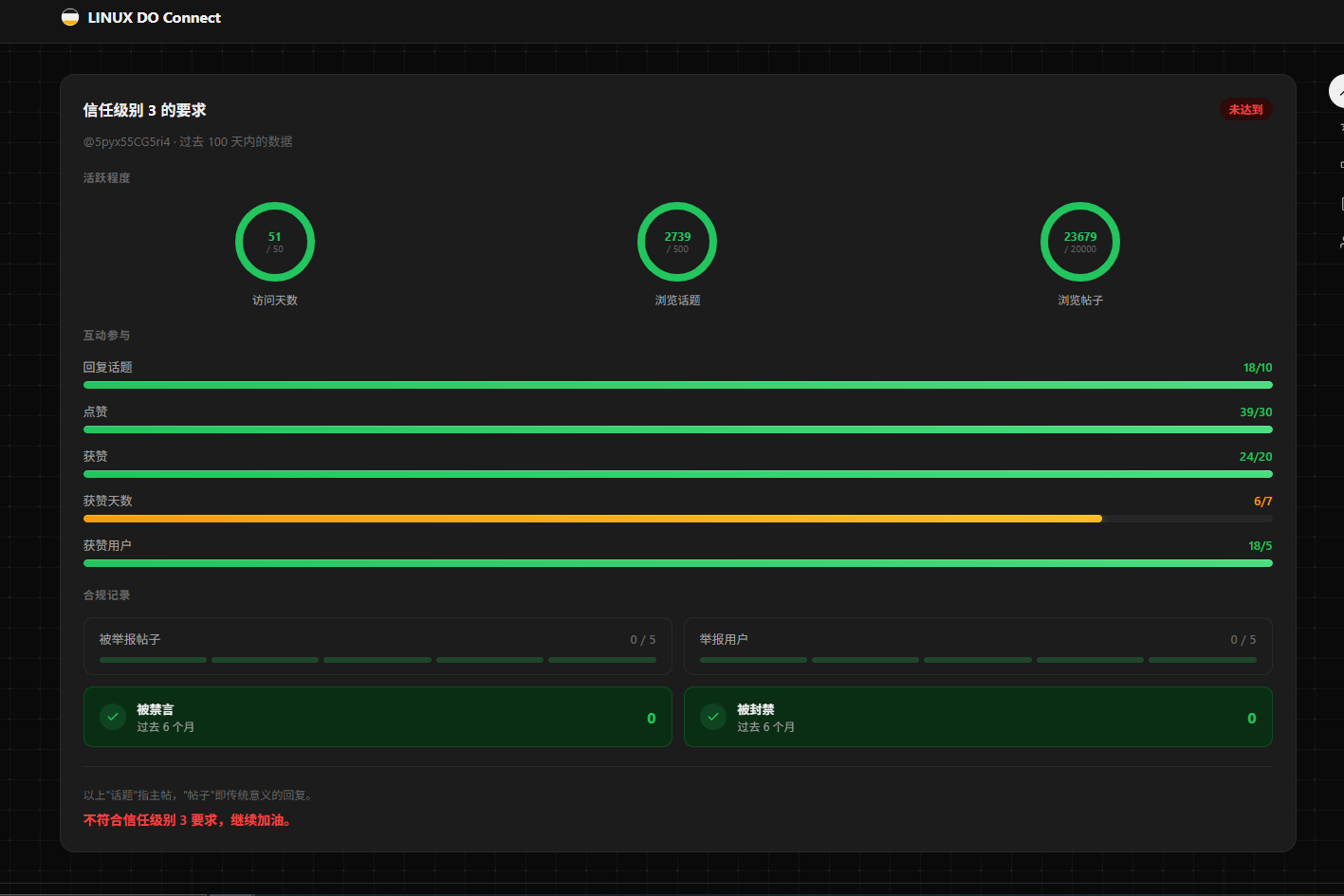Click the 0 / 5 count for 被举报帖子
The height and width of the screenshot is (896, 1344).
click(x=643, y=640)
